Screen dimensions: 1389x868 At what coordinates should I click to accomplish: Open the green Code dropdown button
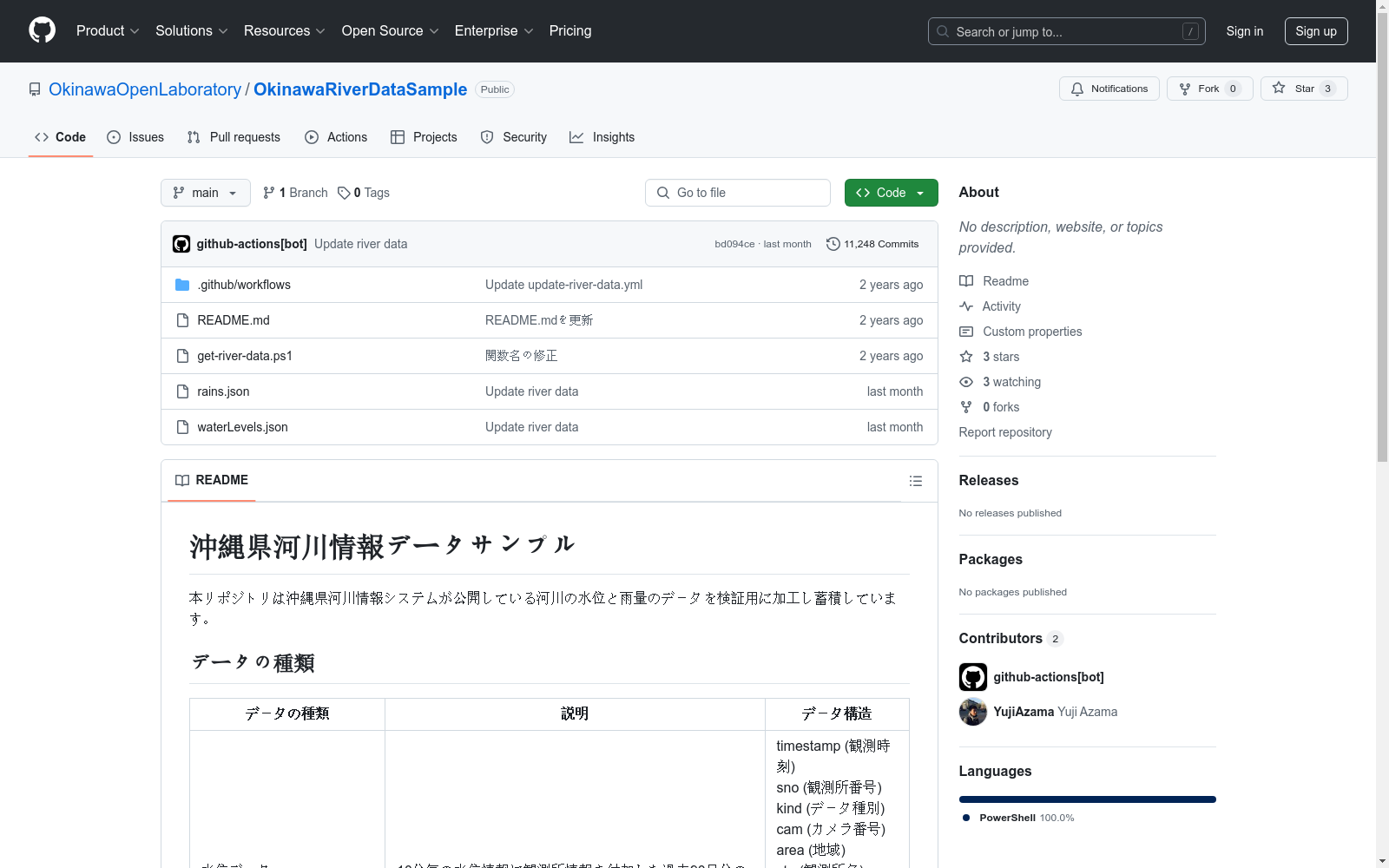(x=891, y=193)
